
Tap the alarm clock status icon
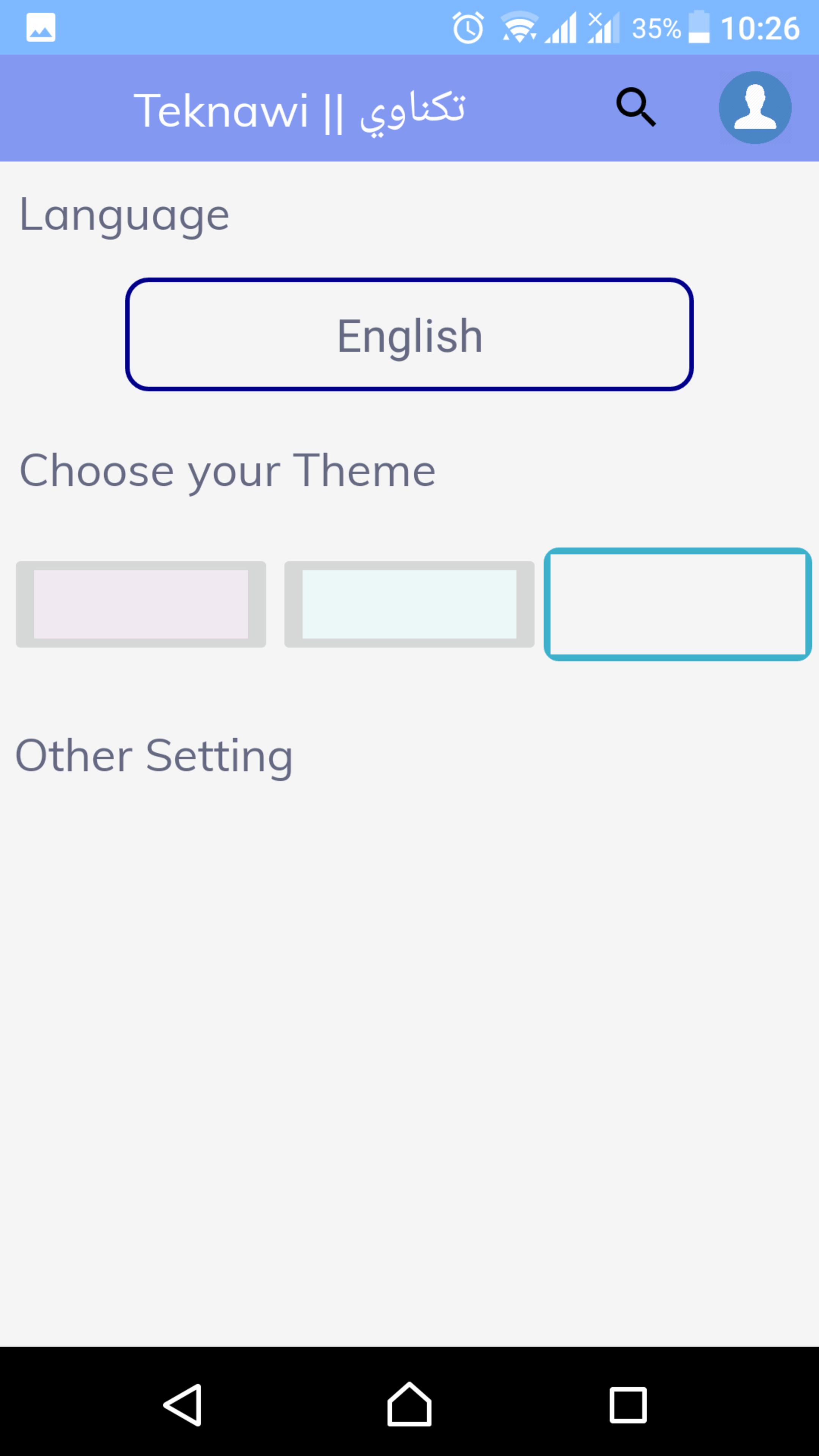468,28
